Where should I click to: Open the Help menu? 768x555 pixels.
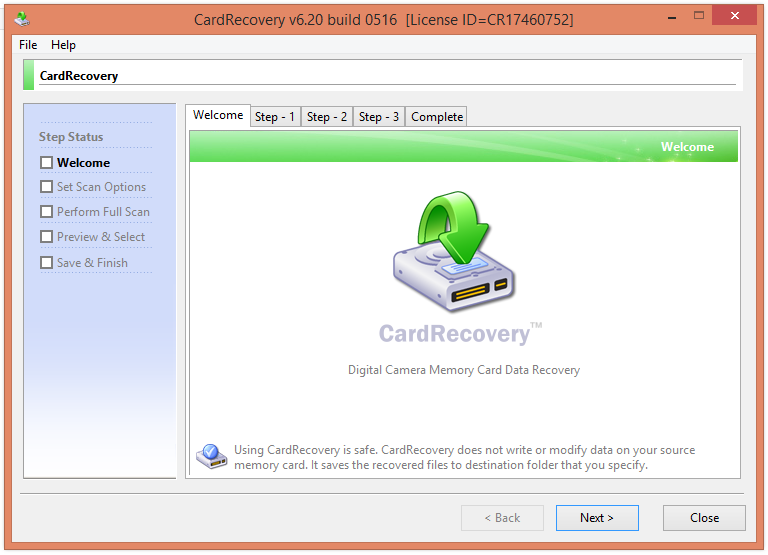click(x=63, y=45)
